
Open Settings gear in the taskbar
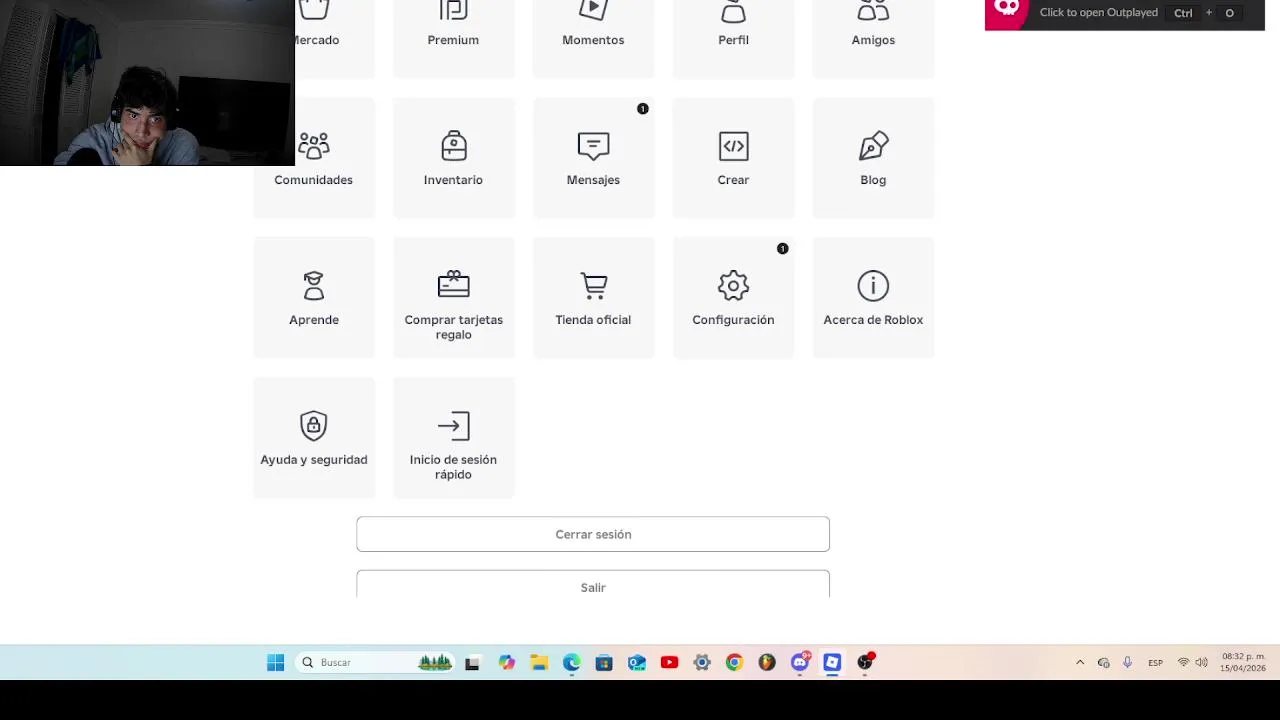[x=702, y=662]
